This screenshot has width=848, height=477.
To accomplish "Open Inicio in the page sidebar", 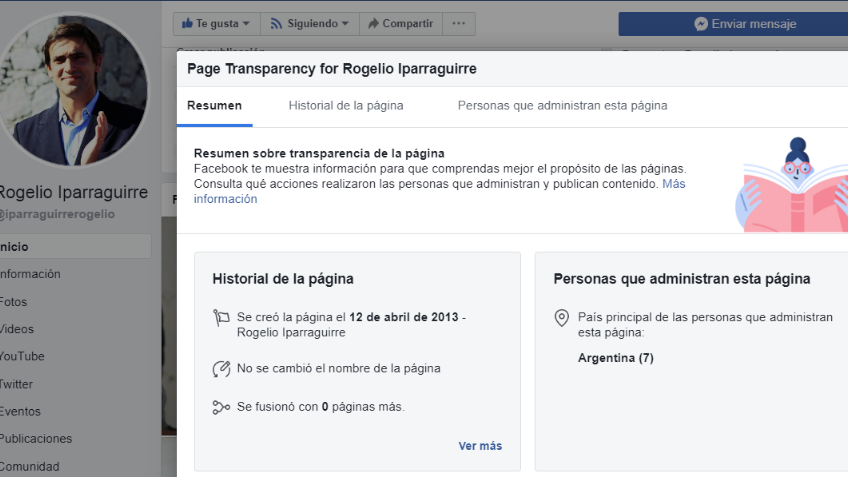I will click(75, 247).
